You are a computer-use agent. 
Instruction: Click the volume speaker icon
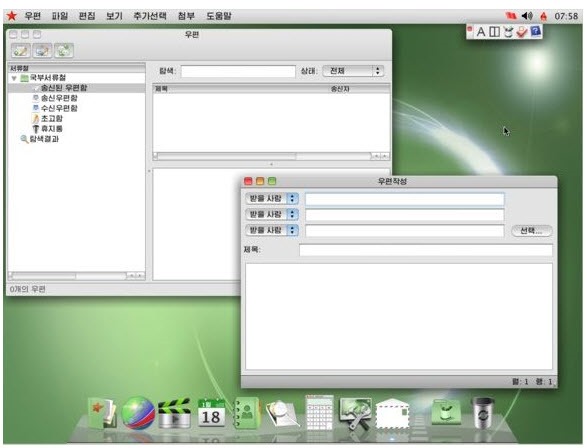click(x=527, y=16)
